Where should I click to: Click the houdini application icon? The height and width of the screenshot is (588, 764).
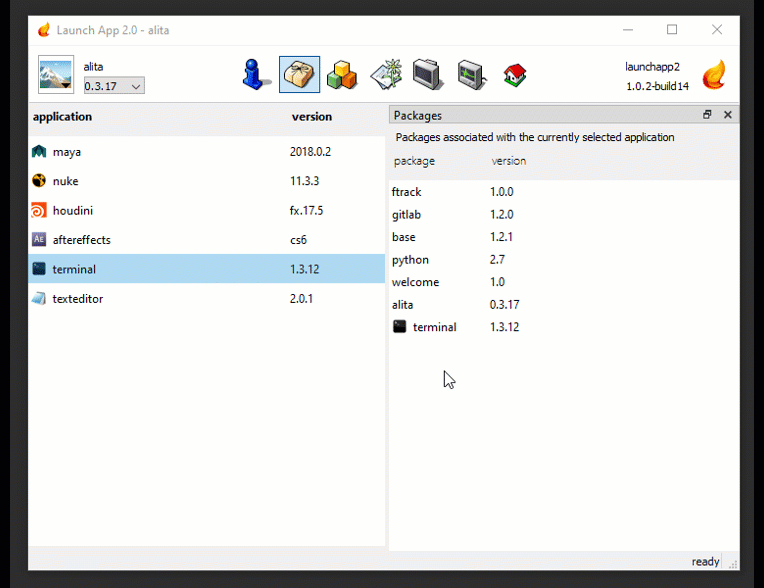point(39,210)
